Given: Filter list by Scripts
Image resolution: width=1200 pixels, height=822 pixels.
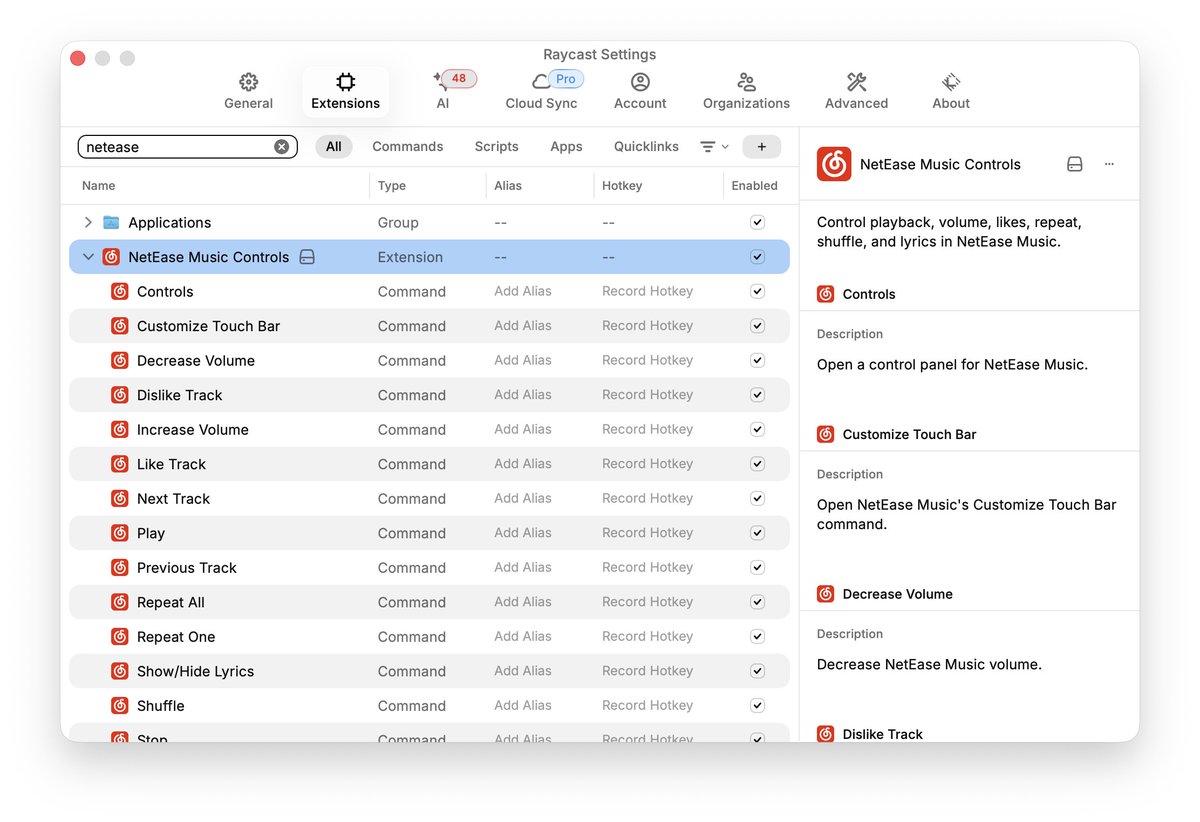Looking at the screenshot, I should 497,147.
